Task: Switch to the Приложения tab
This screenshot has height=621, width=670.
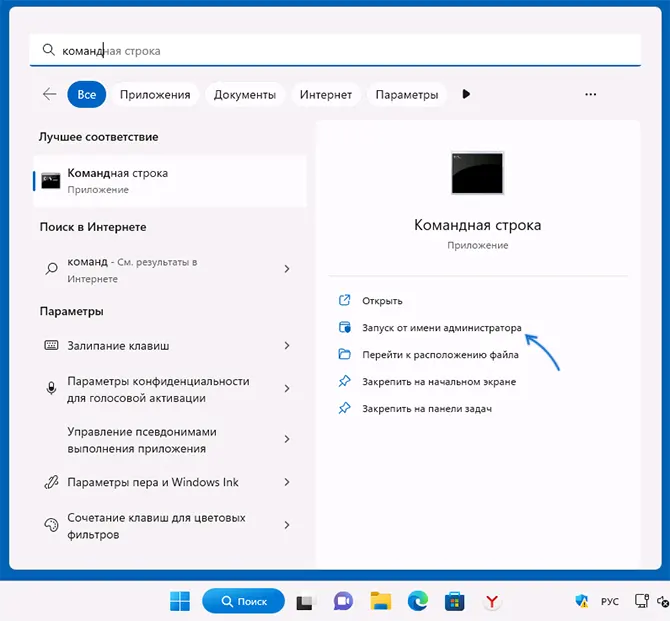Action: 155,94
